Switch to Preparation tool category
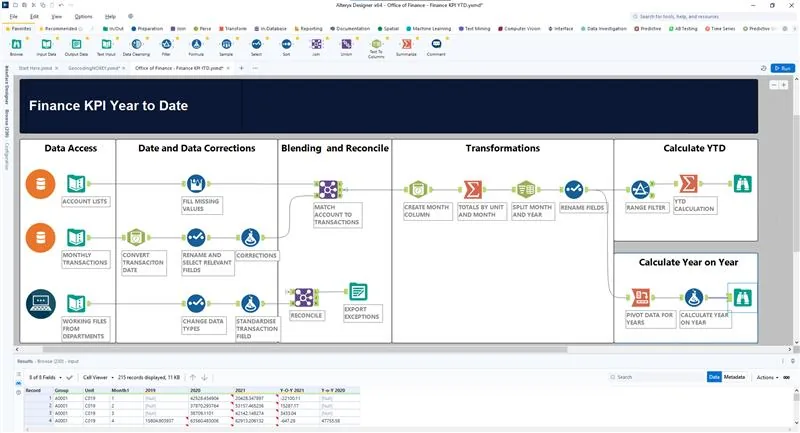The width and height of the screenshot is (800, 433). point(147,29)
